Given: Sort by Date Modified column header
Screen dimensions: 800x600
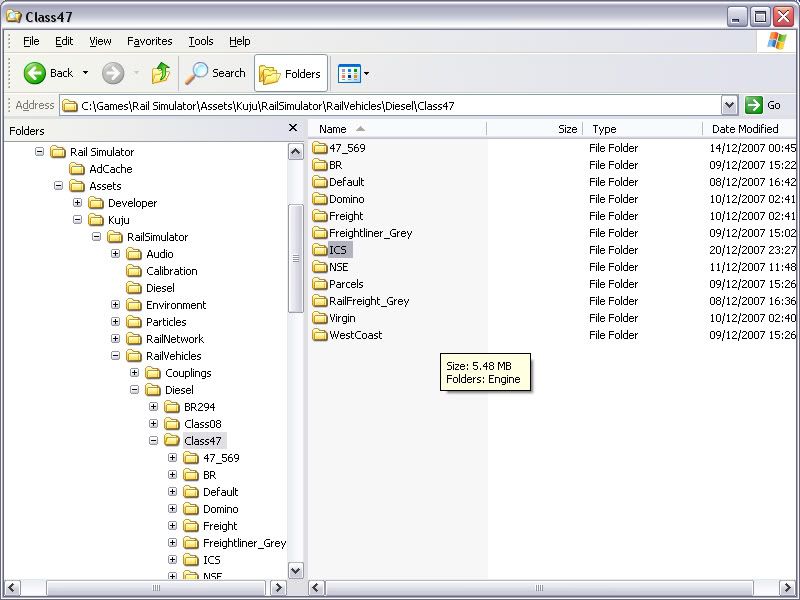Looking at the screenshot, I should (749, 129).
